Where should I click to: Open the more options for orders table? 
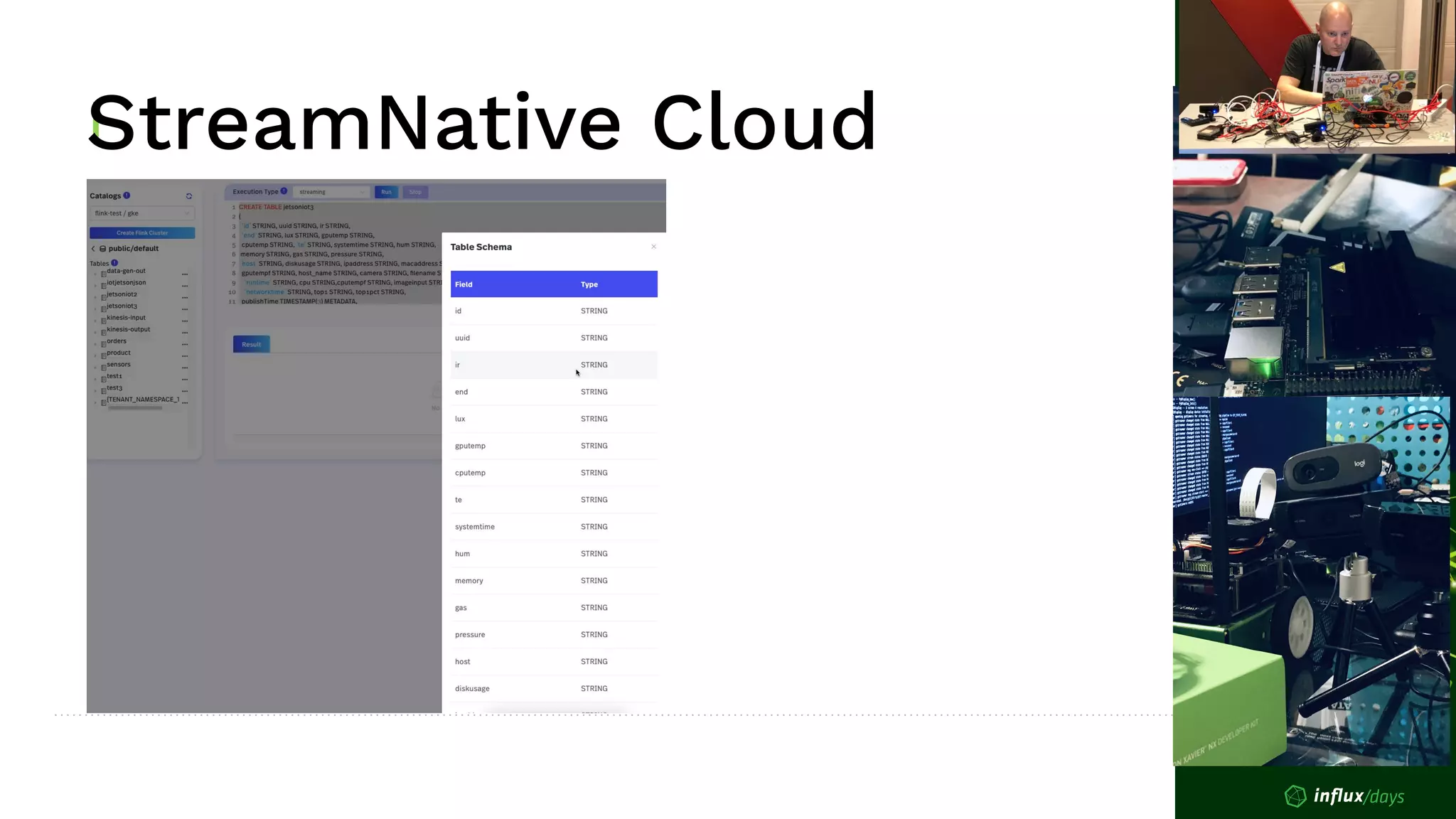[x=185, y=344]
